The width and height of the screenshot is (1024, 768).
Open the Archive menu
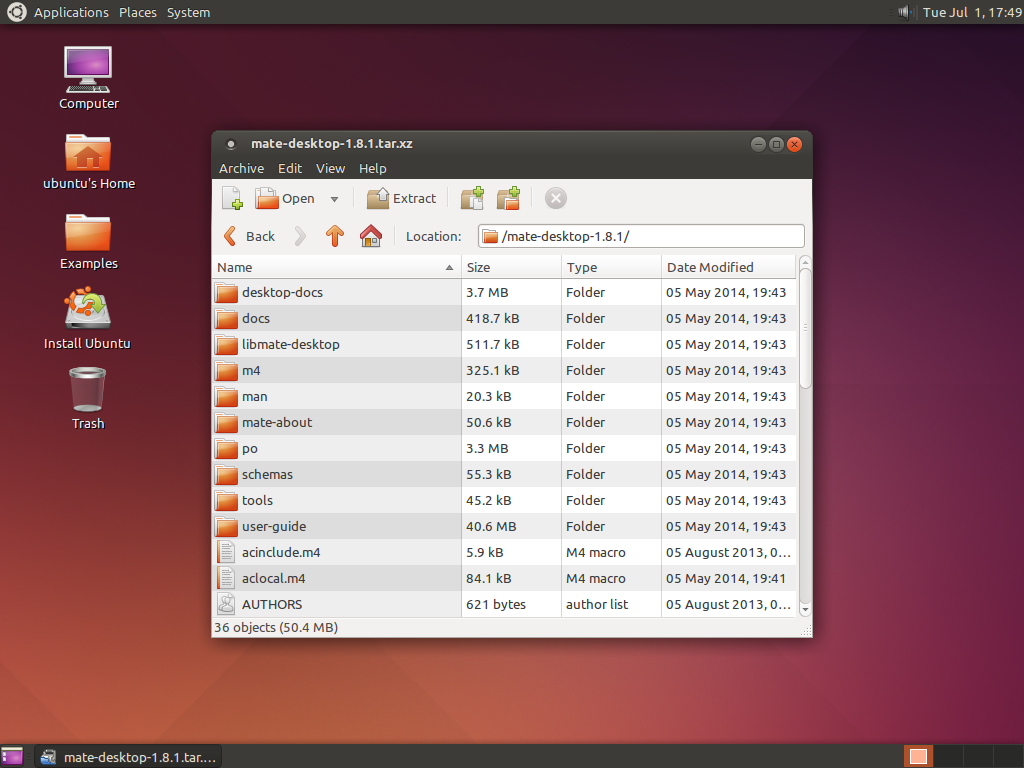241,168
